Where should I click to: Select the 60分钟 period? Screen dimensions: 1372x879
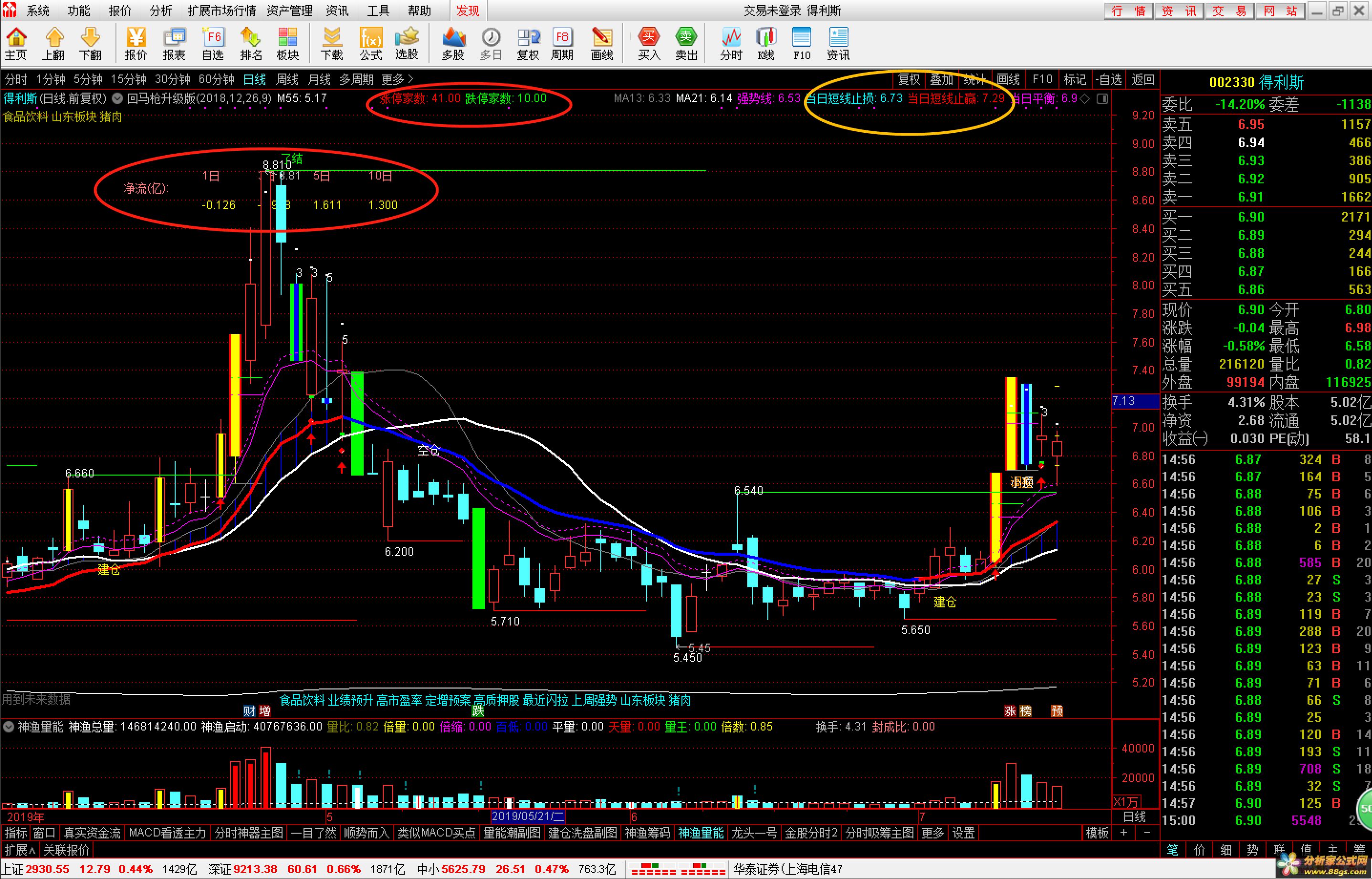point(216,79)
